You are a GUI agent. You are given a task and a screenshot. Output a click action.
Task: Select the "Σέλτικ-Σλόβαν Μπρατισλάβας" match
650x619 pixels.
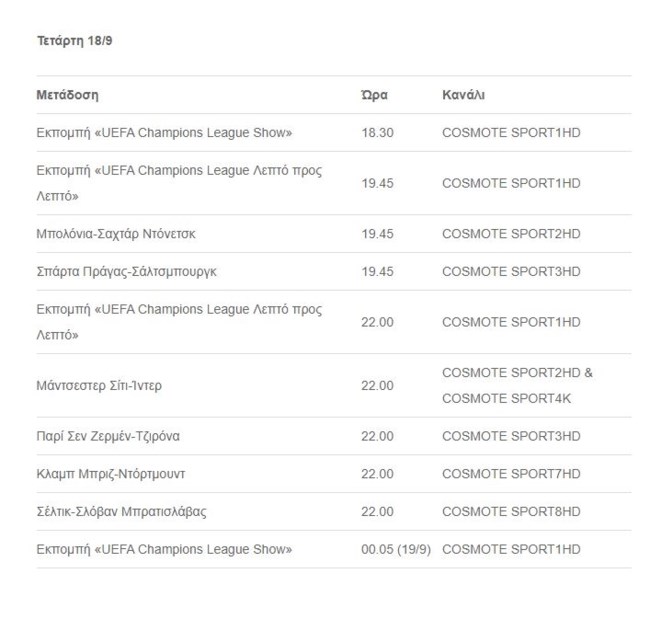[121, 512]
